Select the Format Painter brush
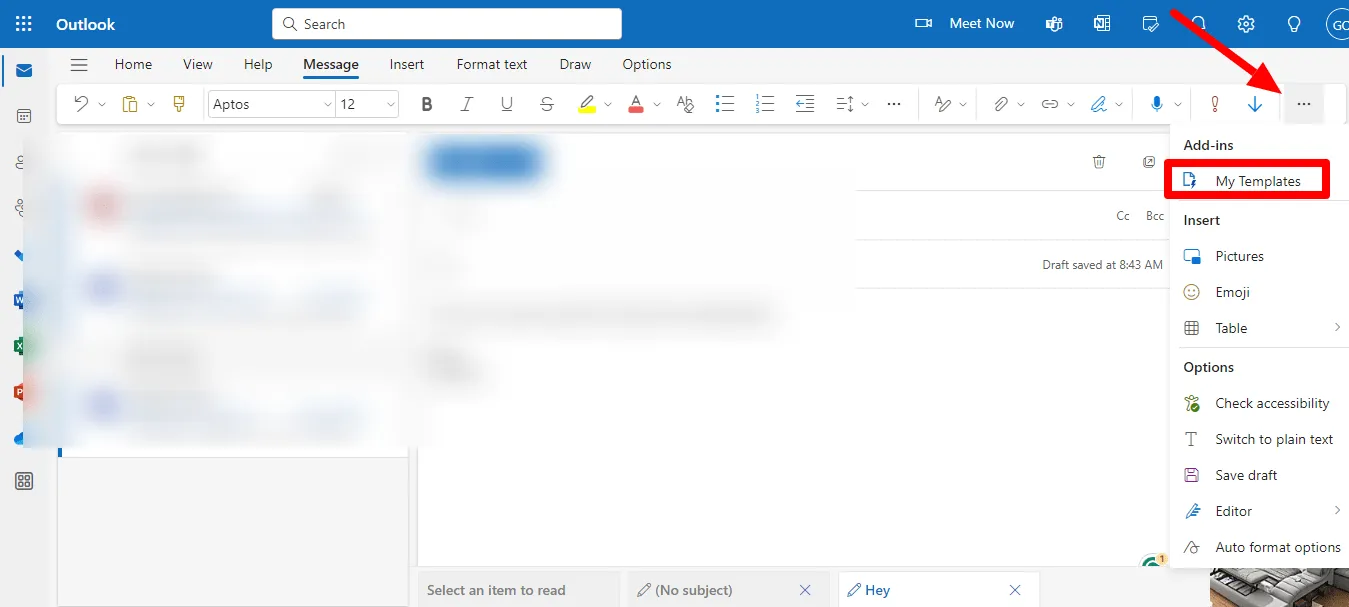 coord(180,104)
